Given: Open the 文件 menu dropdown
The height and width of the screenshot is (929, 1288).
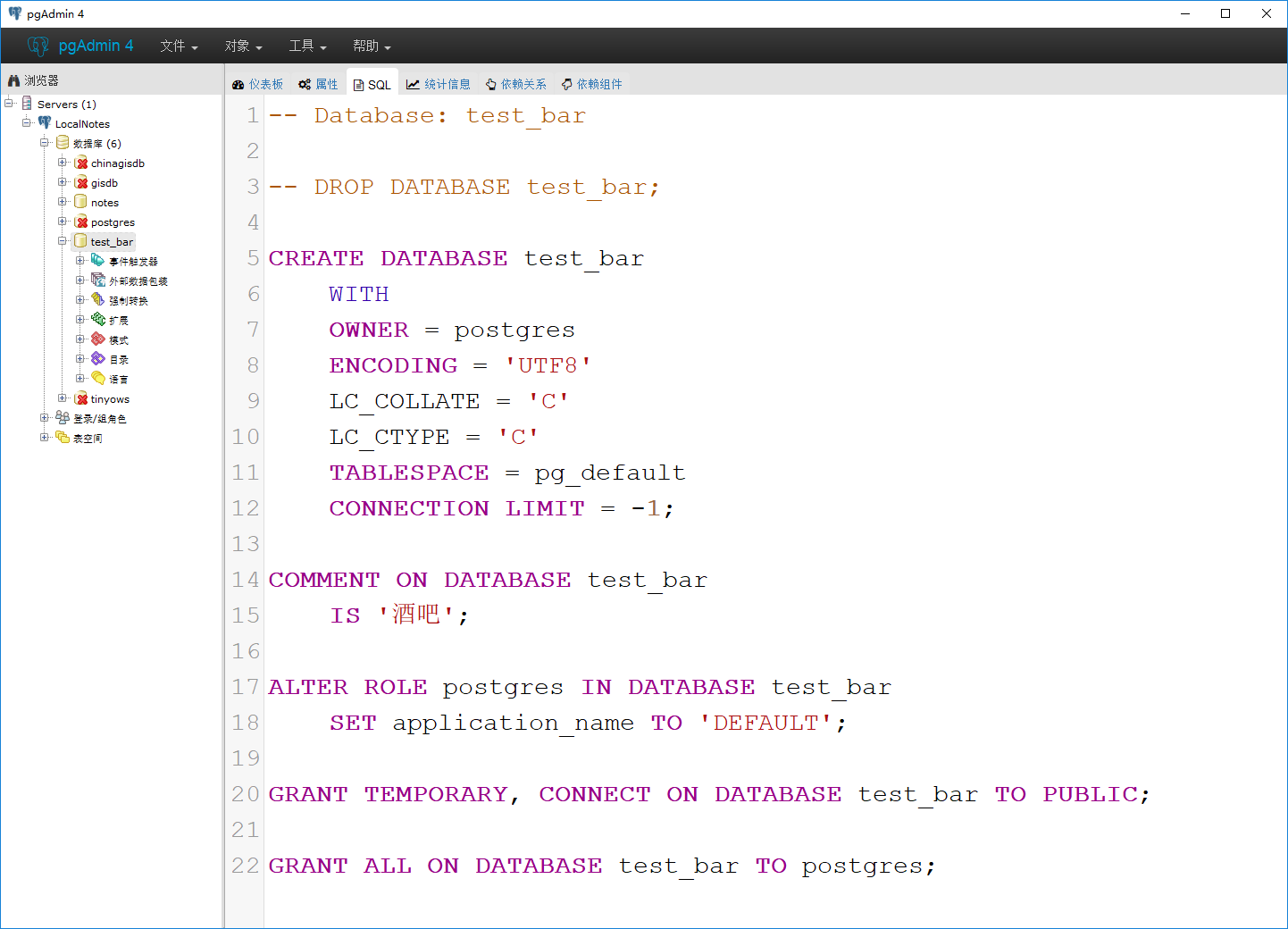Looking at the screenshot, I should click(179, 46).
